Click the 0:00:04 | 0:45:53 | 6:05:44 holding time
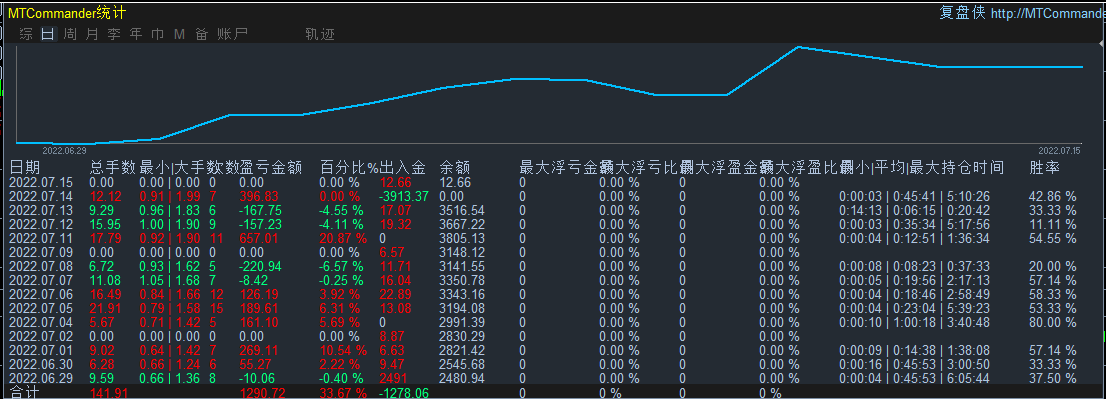Screen dimensions: 1106x399 (x=915, y=379)
